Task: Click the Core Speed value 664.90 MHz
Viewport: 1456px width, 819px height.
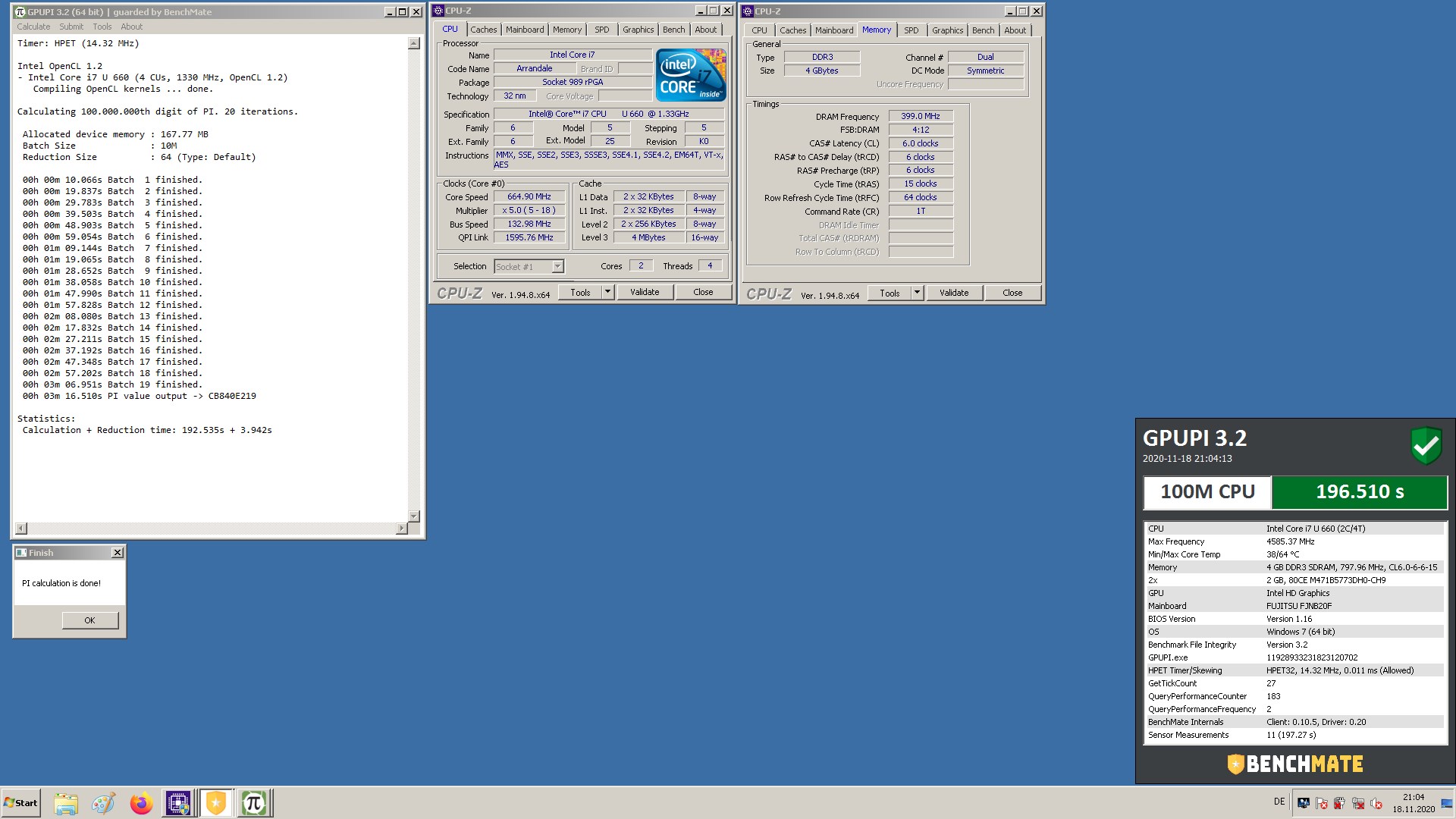Action: pos(529,196)
